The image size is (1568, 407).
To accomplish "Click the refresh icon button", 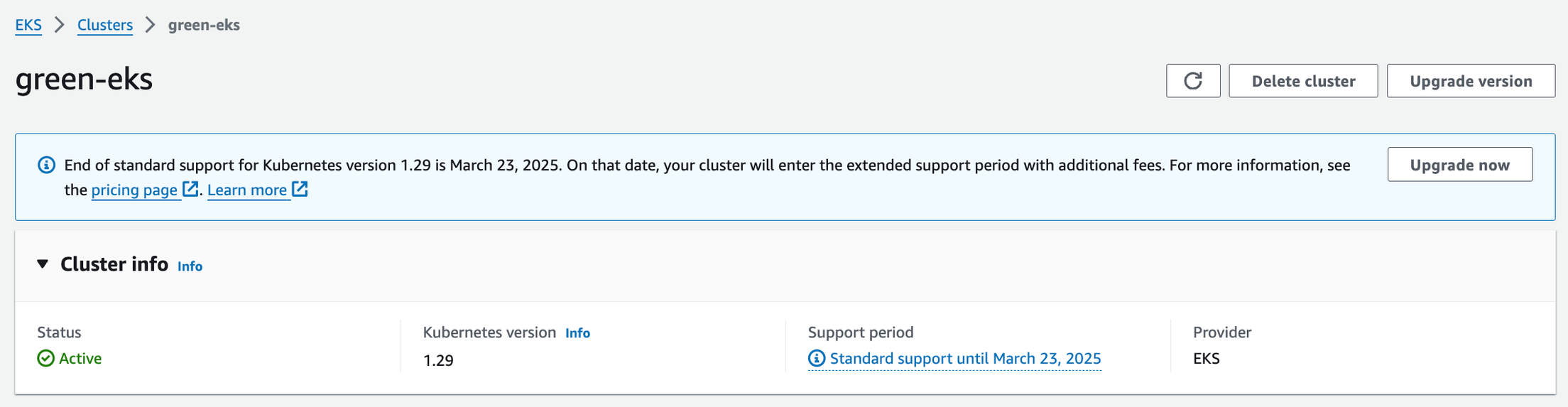I will coord(1192,81).
